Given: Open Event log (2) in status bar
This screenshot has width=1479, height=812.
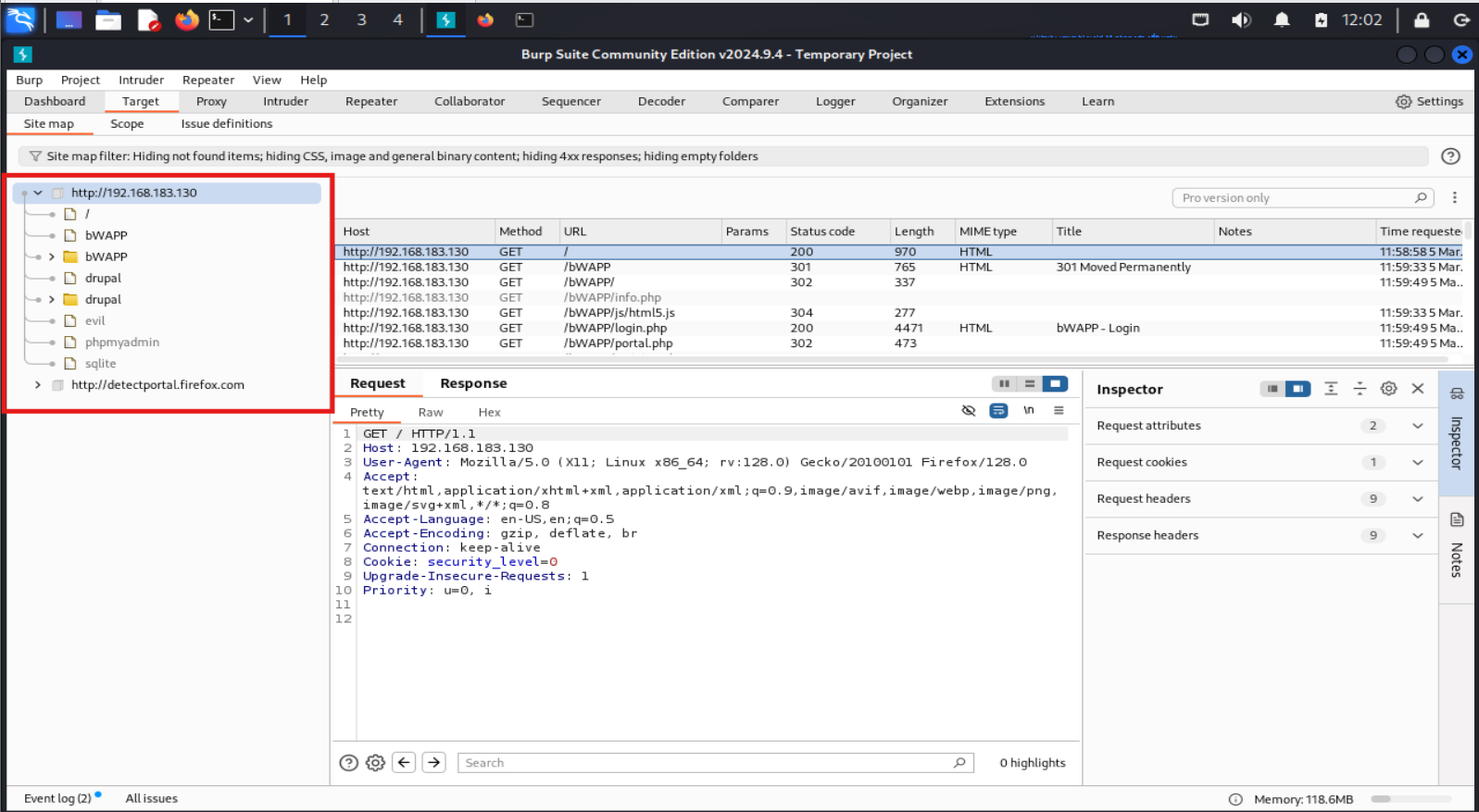Looking at the screenshot, I should point(57,798).
